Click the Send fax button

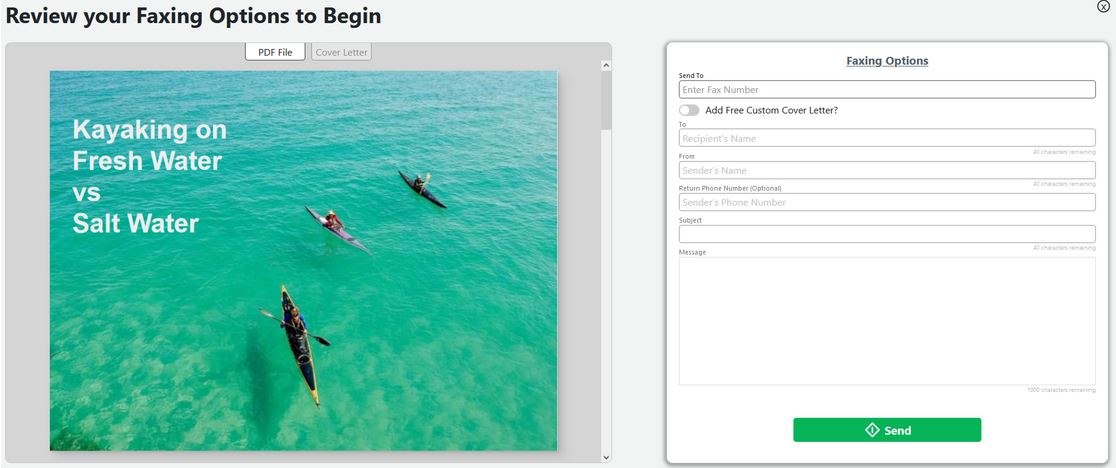click(x=887, y=430)
